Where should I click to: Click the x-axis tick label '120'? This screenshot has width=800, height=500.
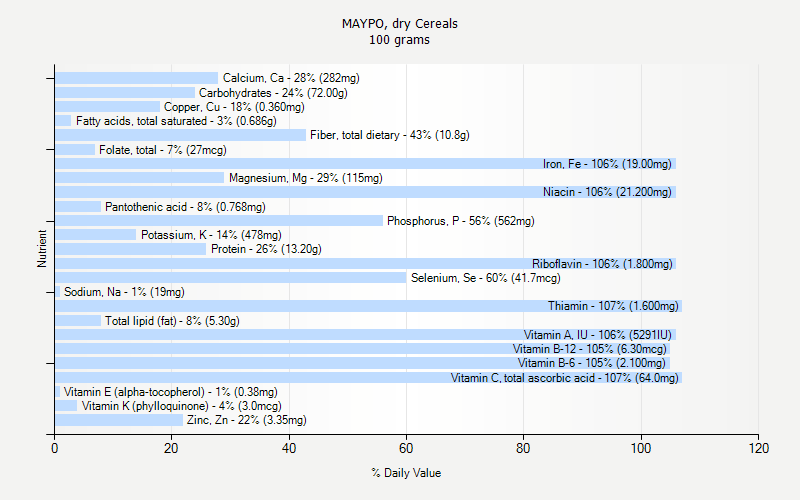(759, 448)
